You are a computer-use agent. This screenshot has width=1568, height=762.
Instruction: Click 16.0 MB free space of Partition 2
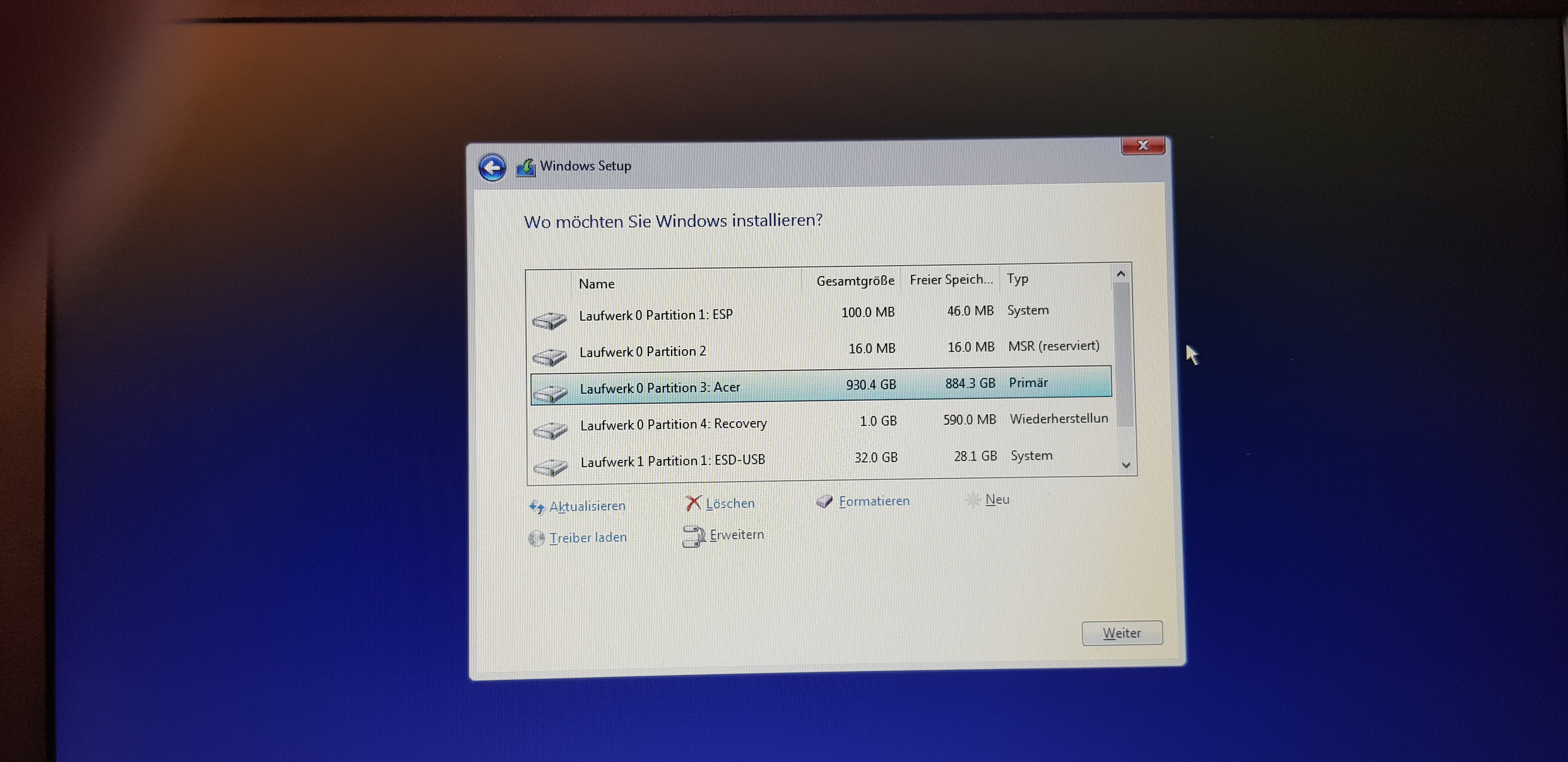click(971, 347)
